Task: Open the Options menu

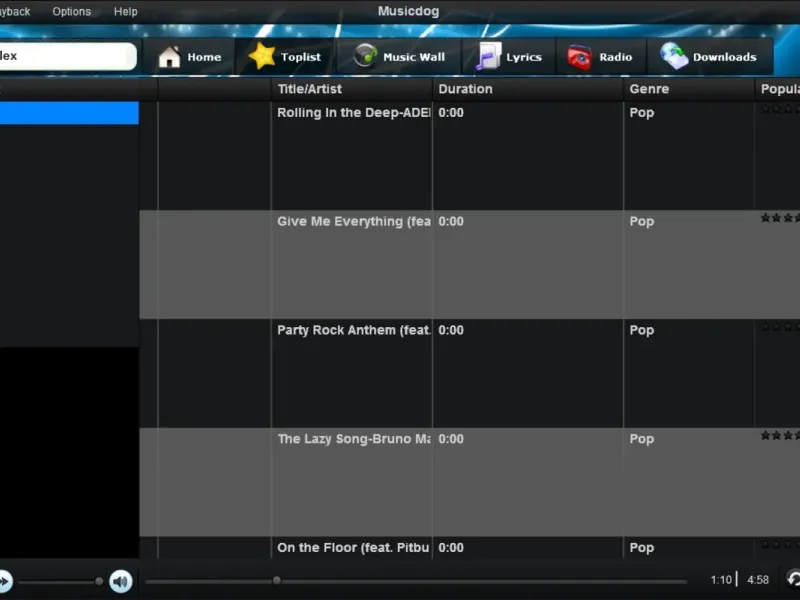Action: [x=71, y=11]
